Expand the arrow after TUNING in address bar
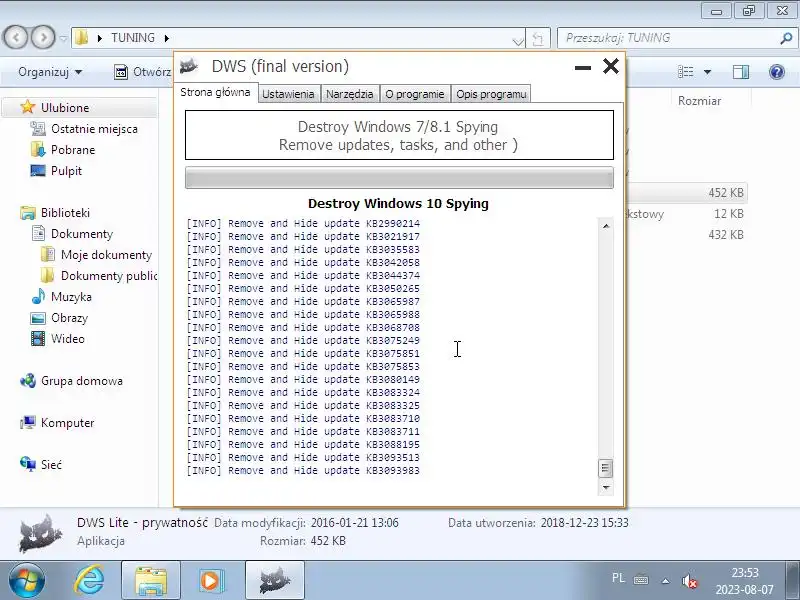 (167, 38)
